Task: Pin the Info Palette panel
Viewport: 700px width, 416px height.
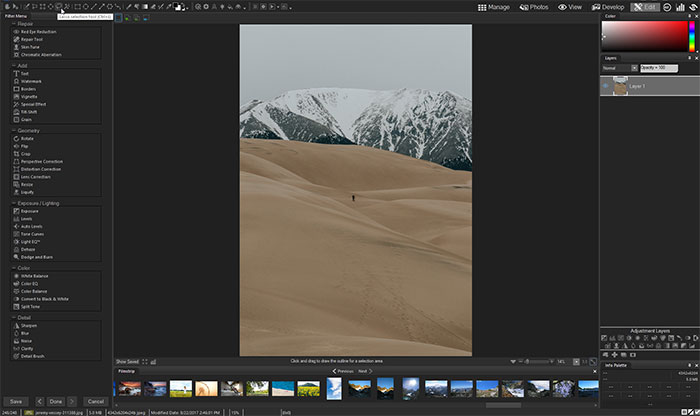Action: coord(689,365)
